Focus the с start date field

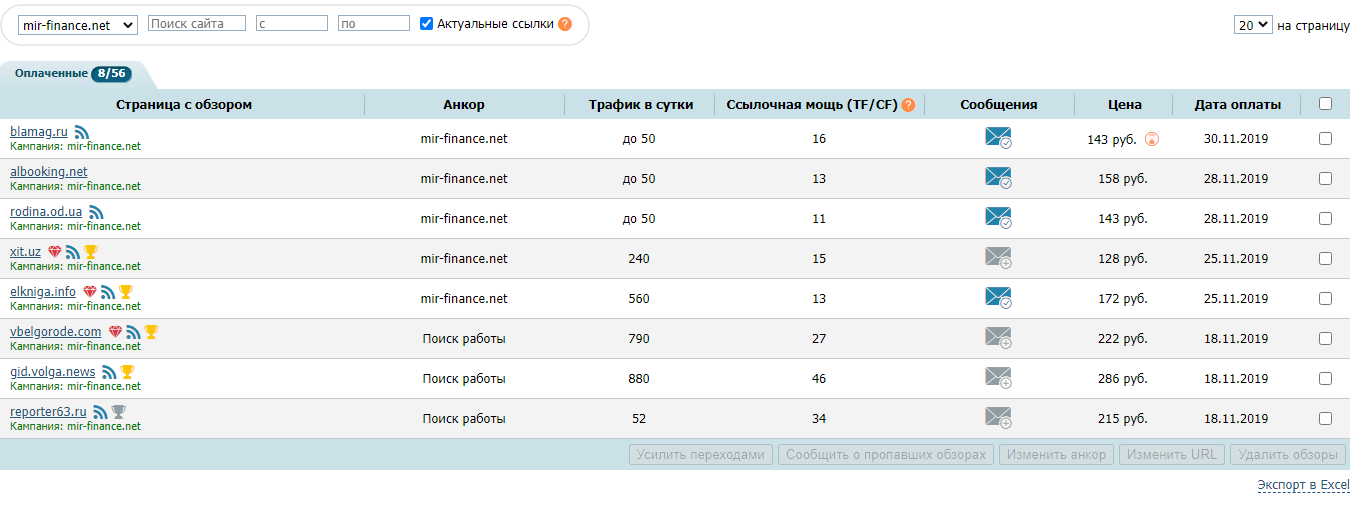point(292,23)
